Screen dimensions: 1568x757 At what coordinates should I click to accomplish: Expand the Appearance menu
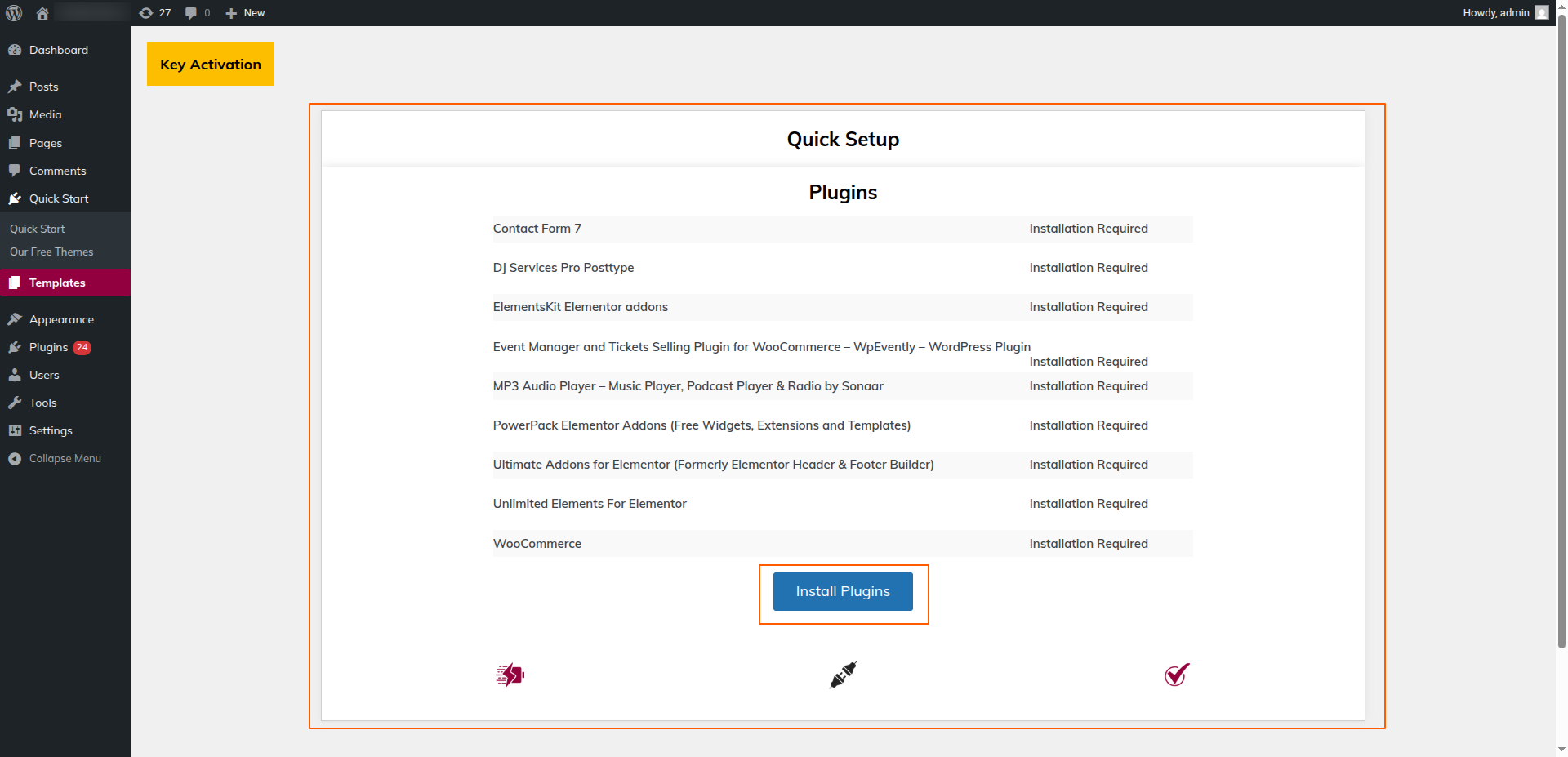61,319
